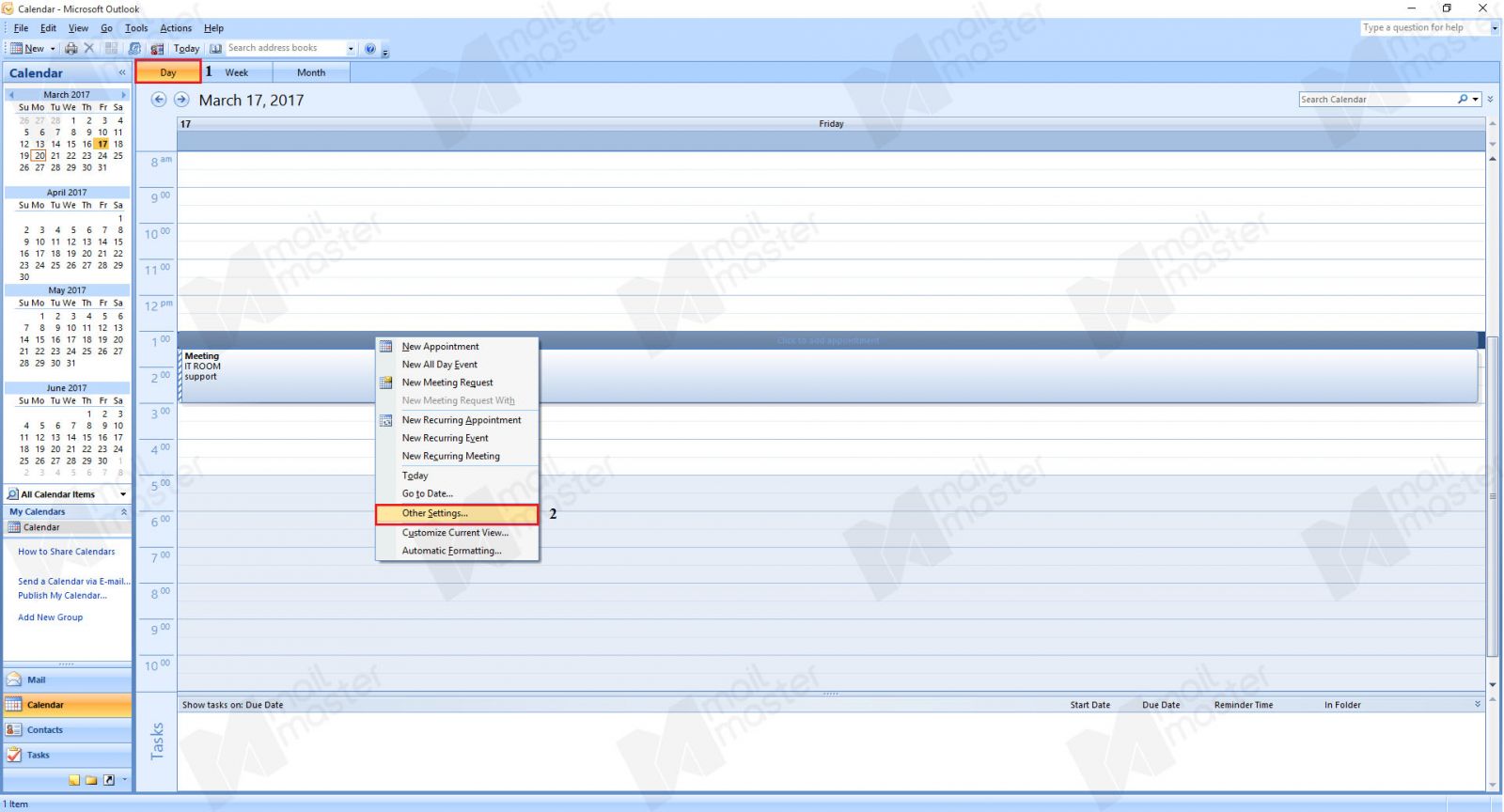1504x812 pixels.
Task: Click the Delete X icon in toolbar
Action: [89, 48]
